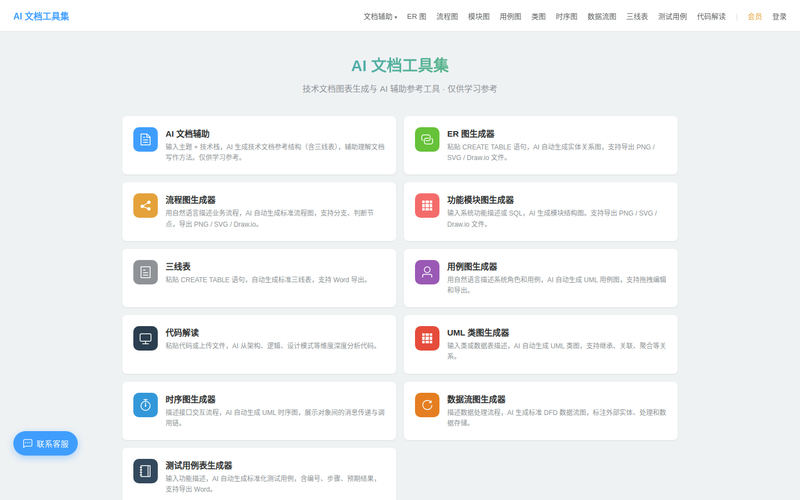This screenshot has height=500, width=800.
Task: Open 类图 from the navigation bar
Action: click(x=538, y=16)
